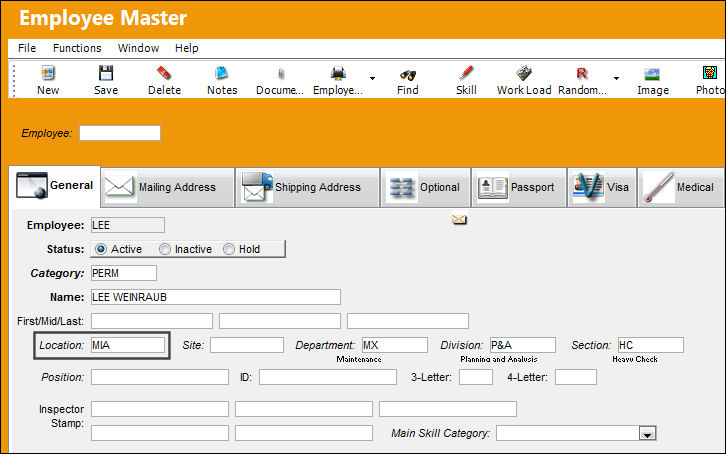Save the employee record with the Save icon

[106, 73]
